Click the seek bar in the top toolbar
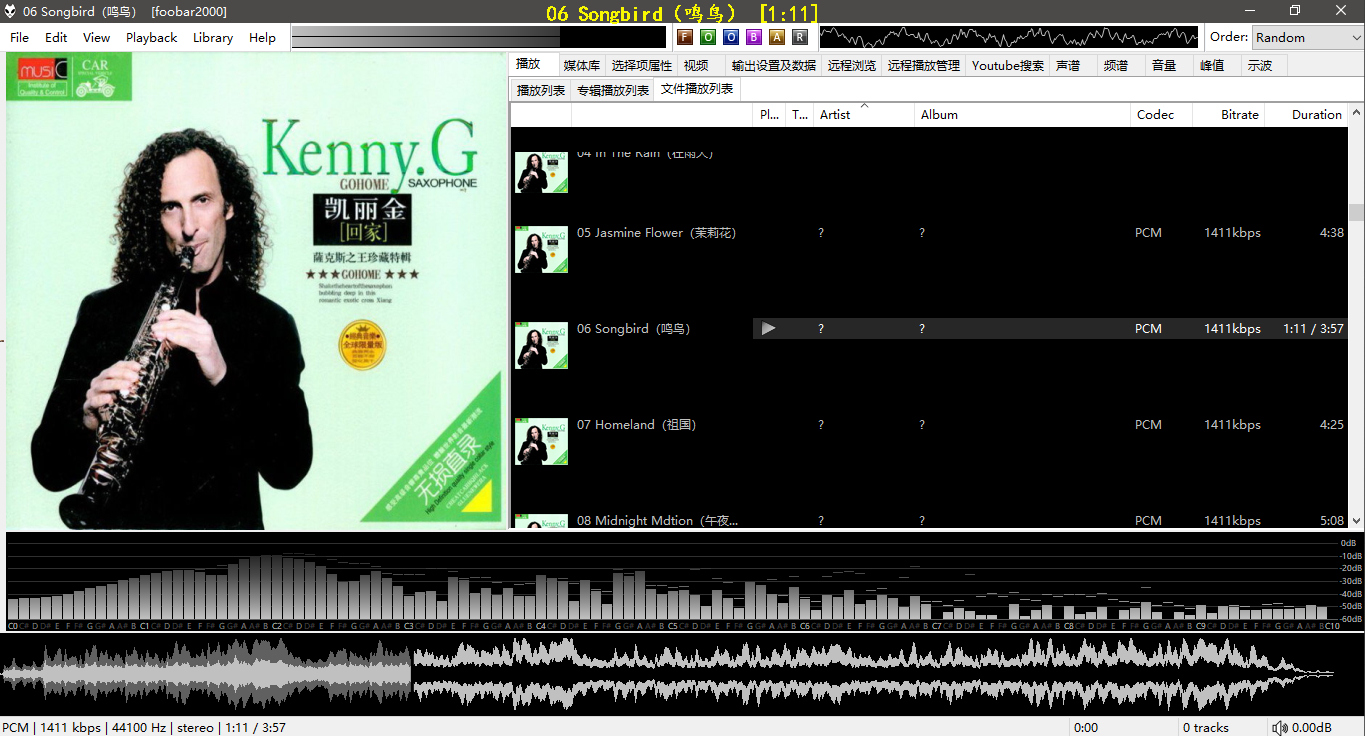The image size is (1365, 736). pos(479,37)
